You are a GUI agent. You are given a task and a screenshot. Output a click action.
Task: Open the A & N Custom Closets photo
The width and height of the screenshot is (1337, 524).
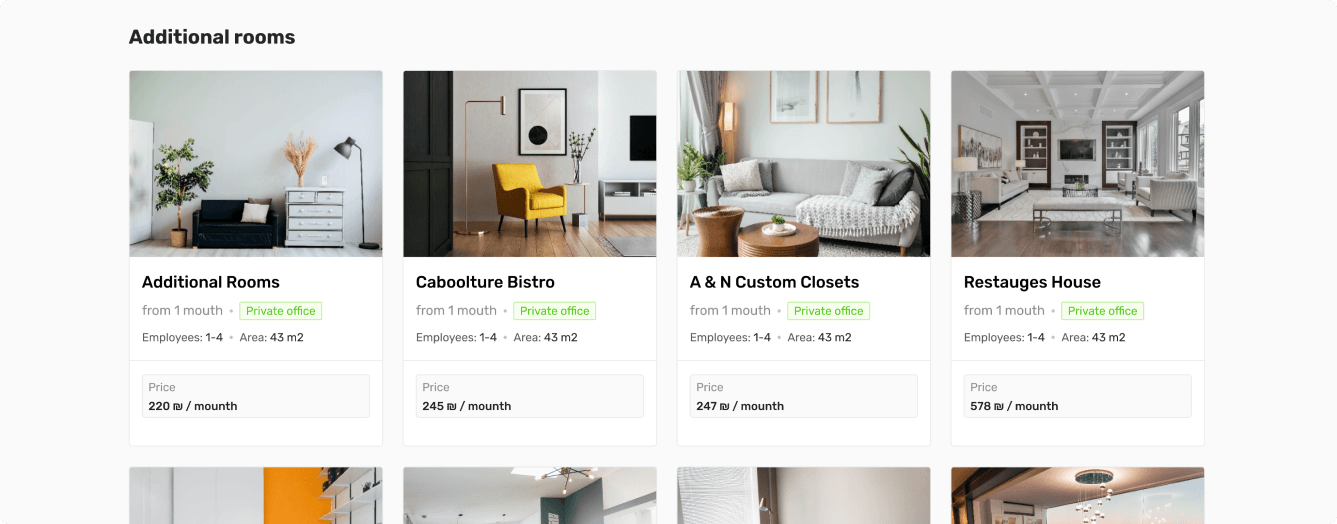pyautogui.click(x=804, y=164)
